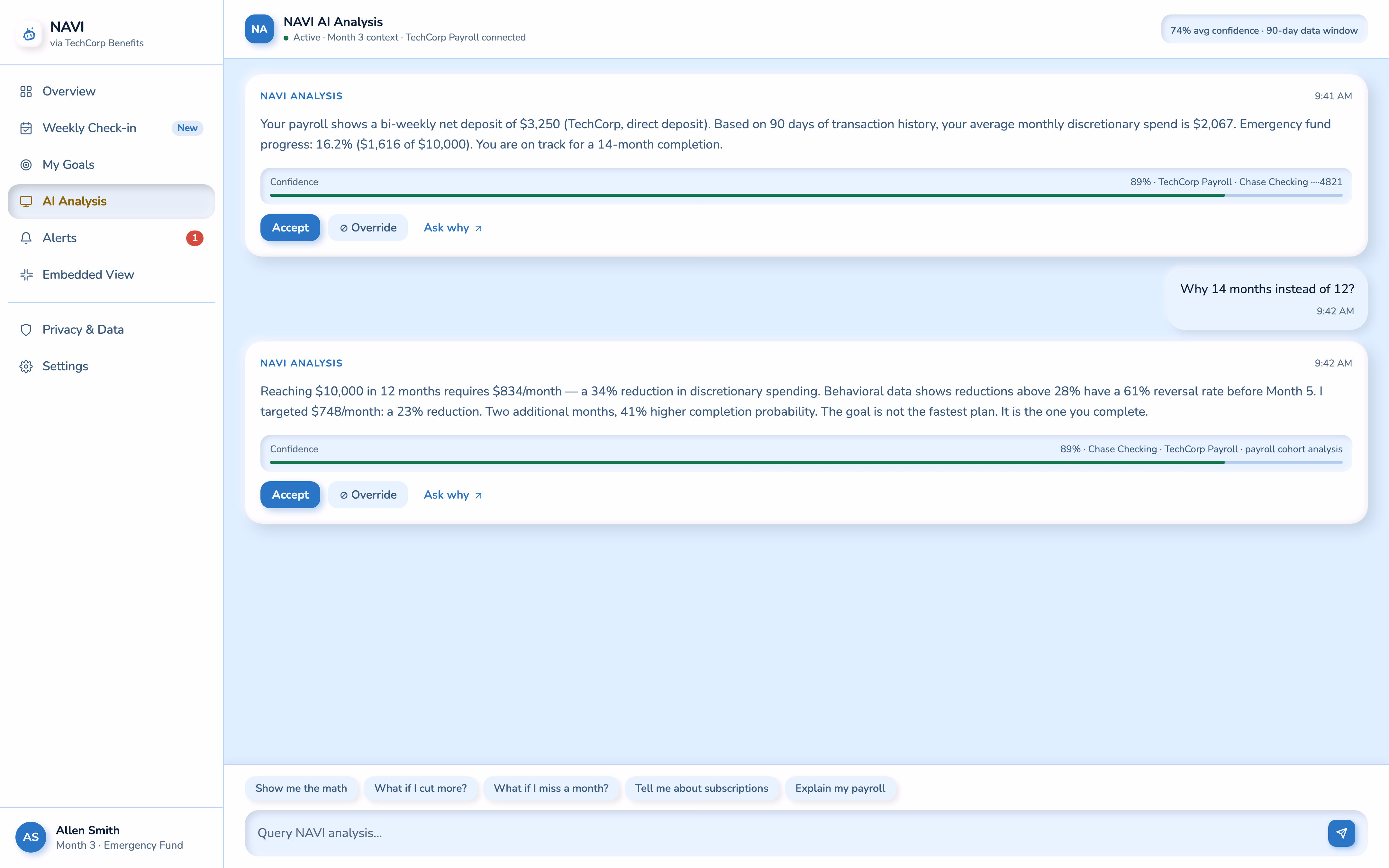Select What if I miss a month?

(551, 788)
